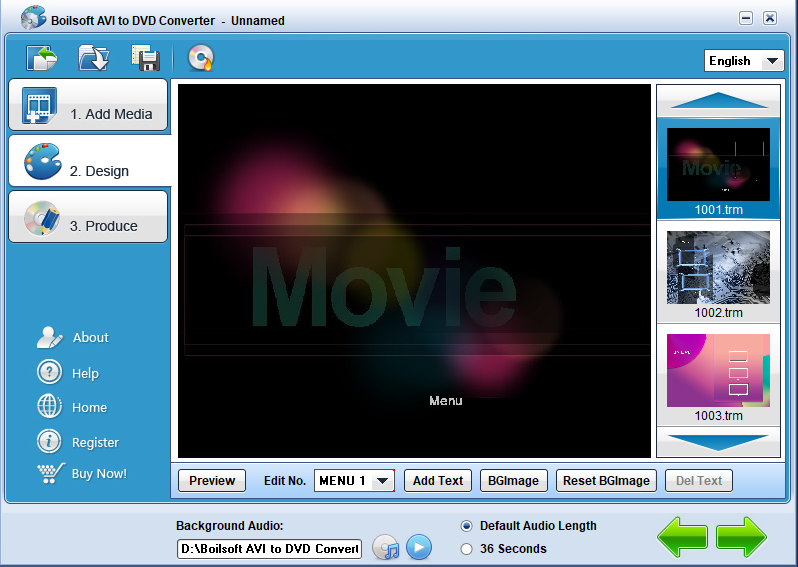Image resolution: width=798 pixels, height=567 pixels.
Task: Click the BGImage button
Action: click(x=514, y=481)
